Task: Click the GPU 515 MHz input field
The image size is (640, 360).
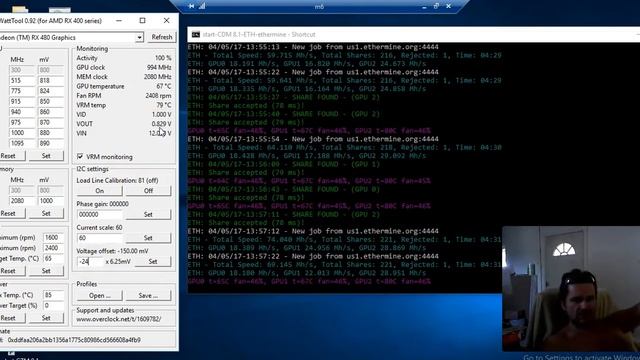Action: (22, 81)
